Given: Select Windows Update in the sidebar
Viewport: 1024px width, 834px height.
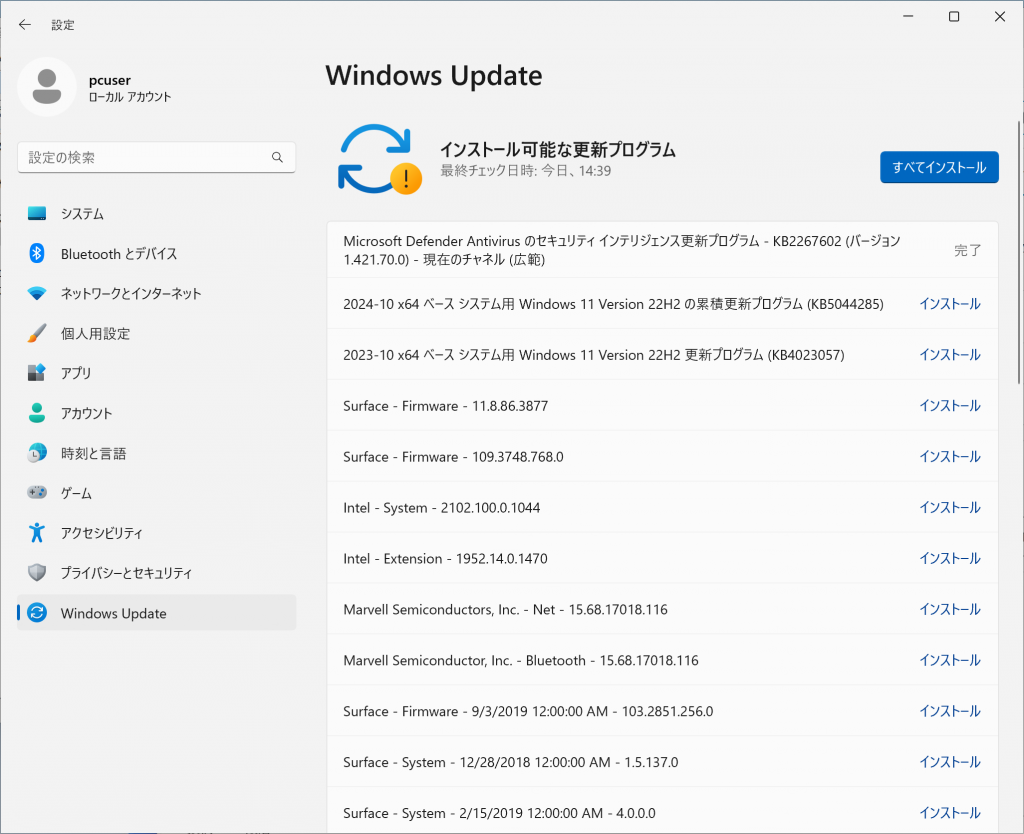Looking at the screenshot, I should [157, 613].
